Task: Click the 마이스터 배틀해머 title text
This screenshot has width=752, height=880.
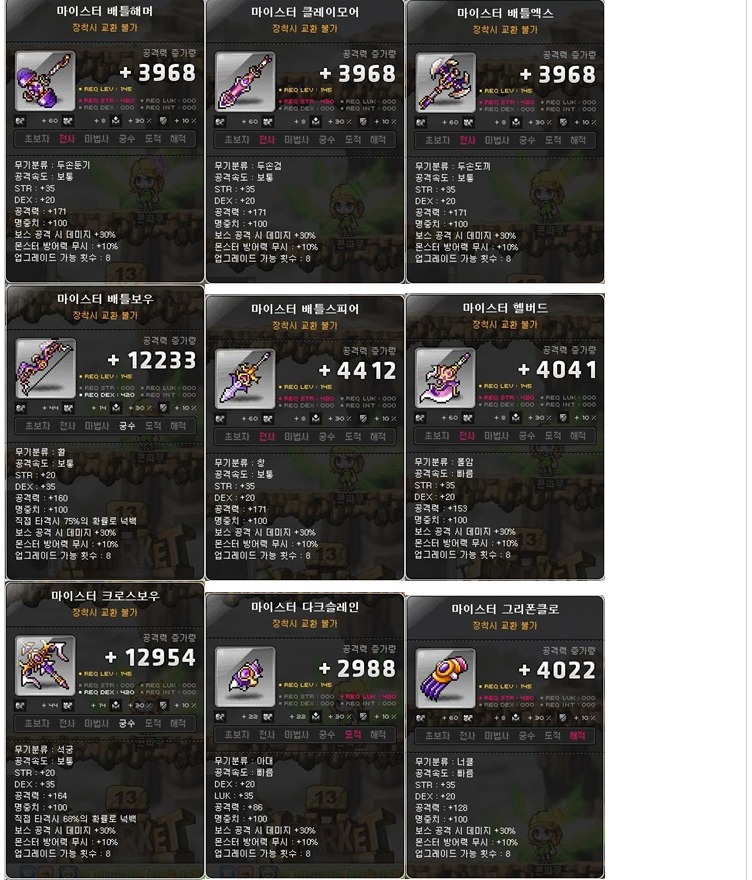Action: pos(104,11)
